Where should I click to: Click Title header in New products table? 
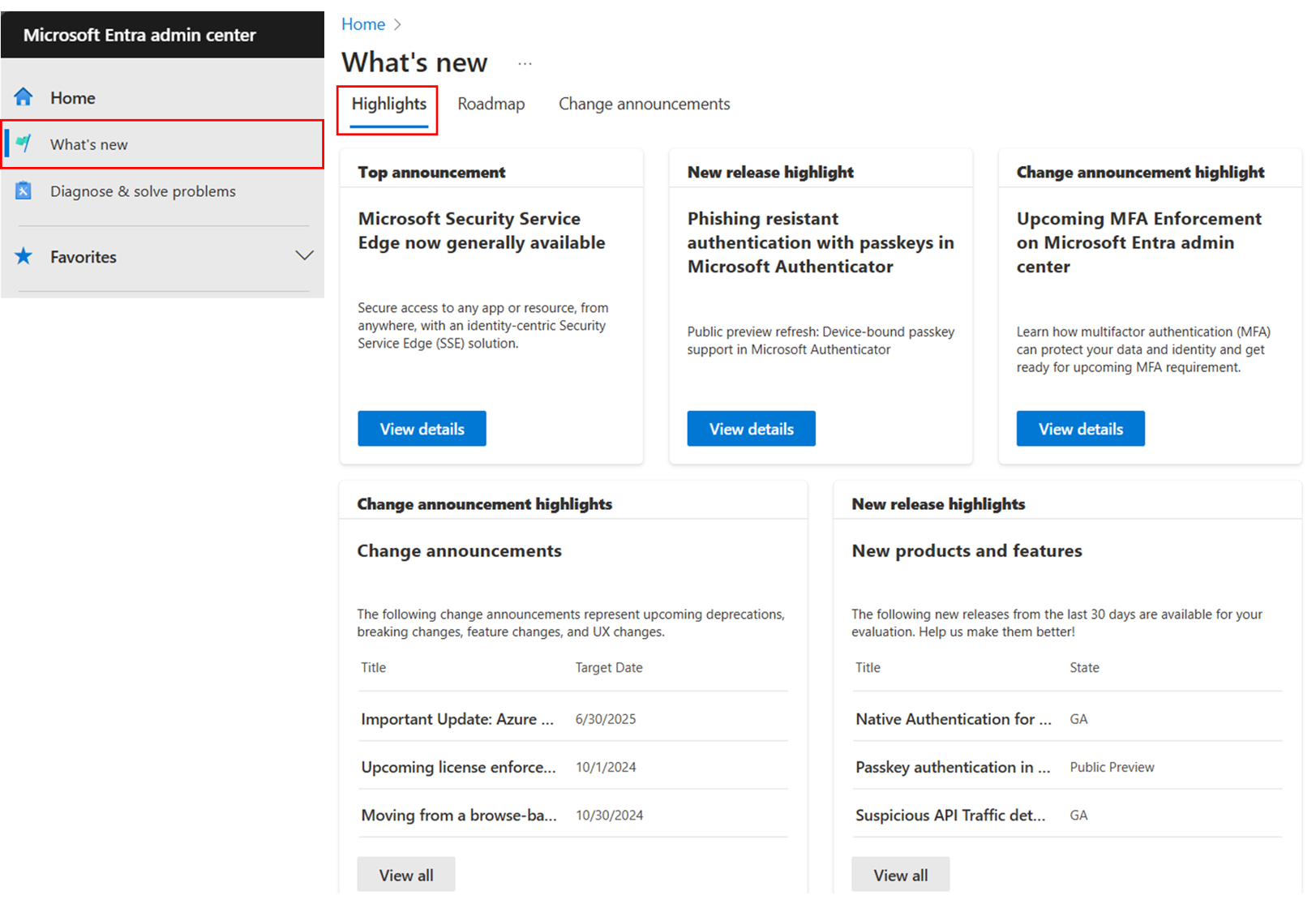pyautogui.click(x=868, y=667)
